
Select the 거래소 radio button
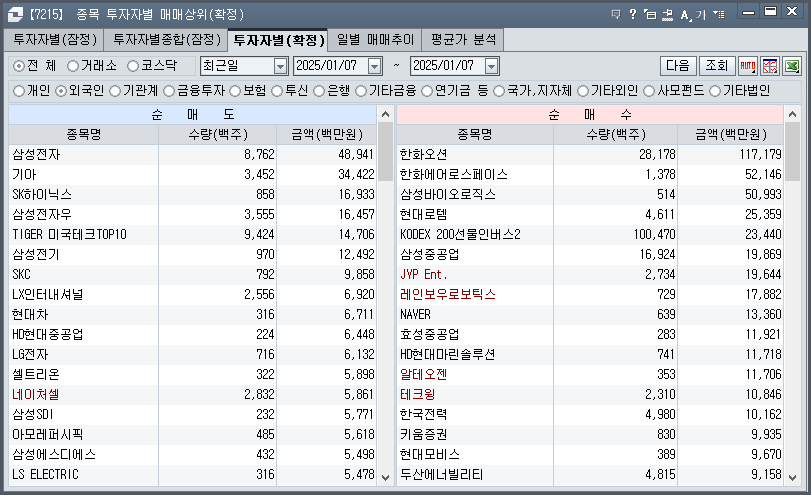73,66
